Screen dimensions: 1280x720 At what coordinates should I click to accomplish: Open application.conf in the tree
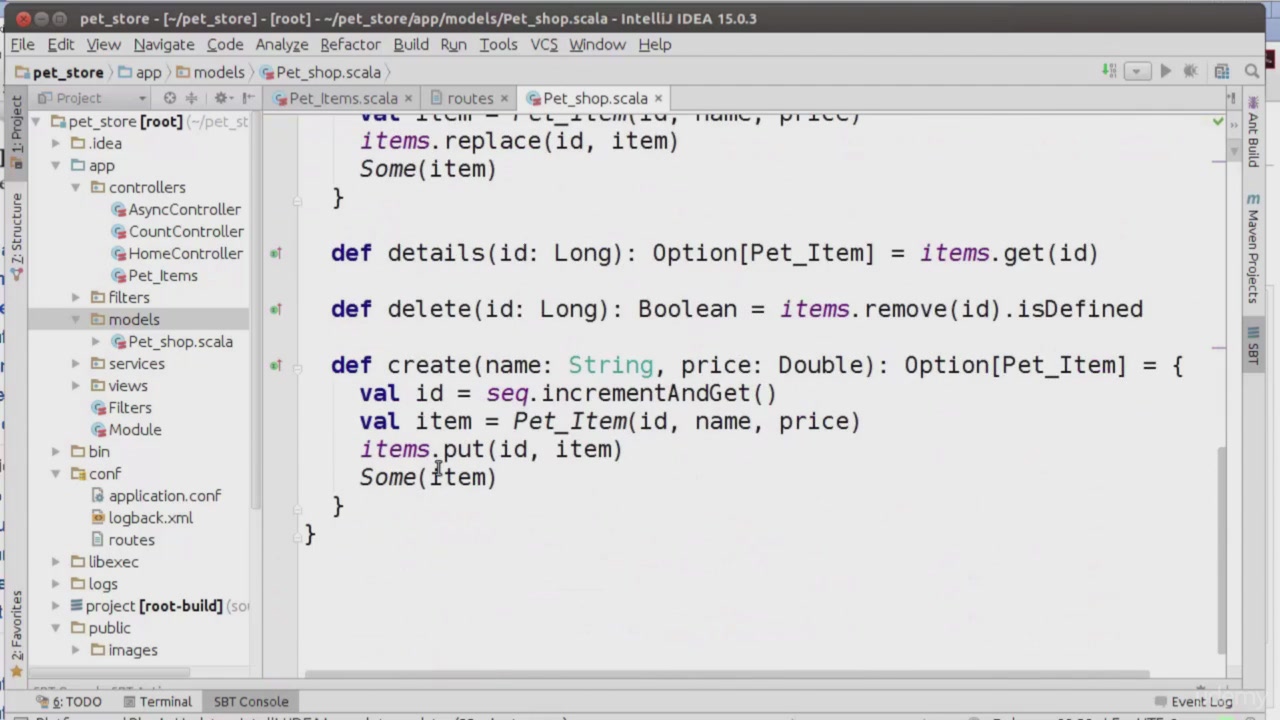tap(156, 495)
